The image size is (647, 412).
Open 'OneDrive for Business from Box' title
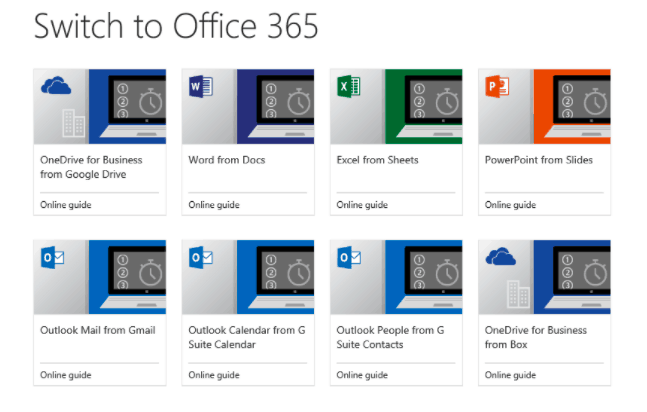[536, 337]
